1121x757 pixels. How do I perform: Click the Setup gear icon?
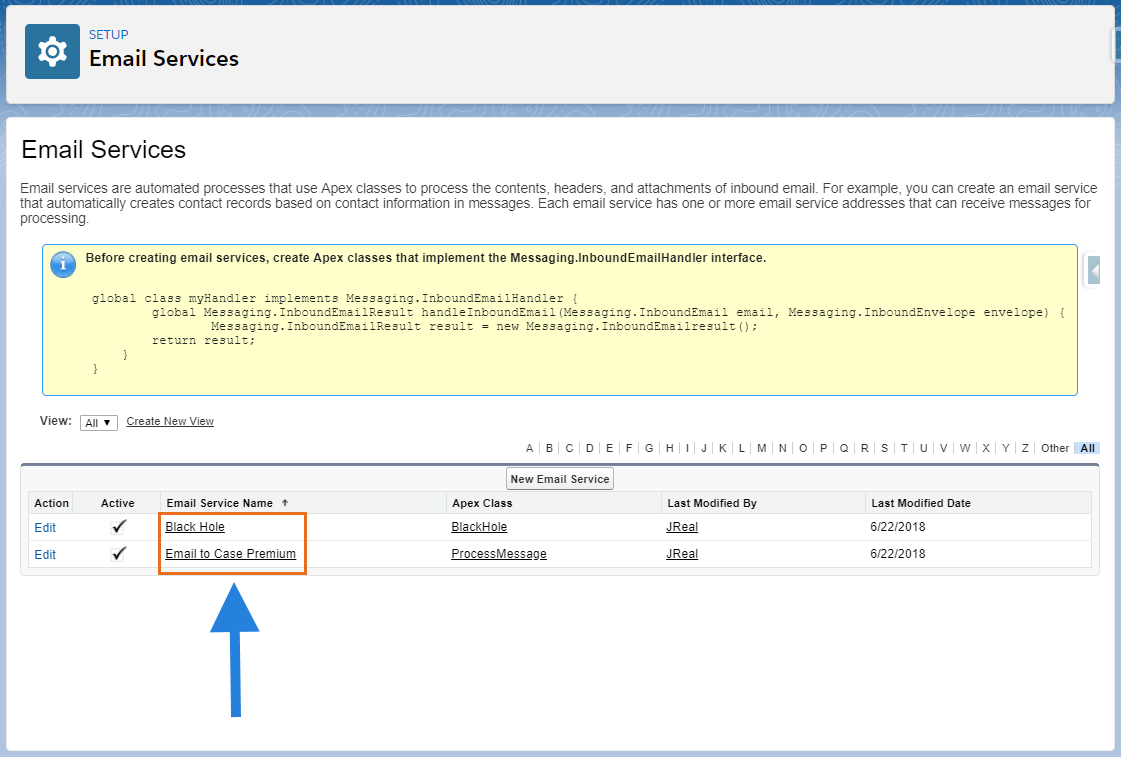(52, 51)
